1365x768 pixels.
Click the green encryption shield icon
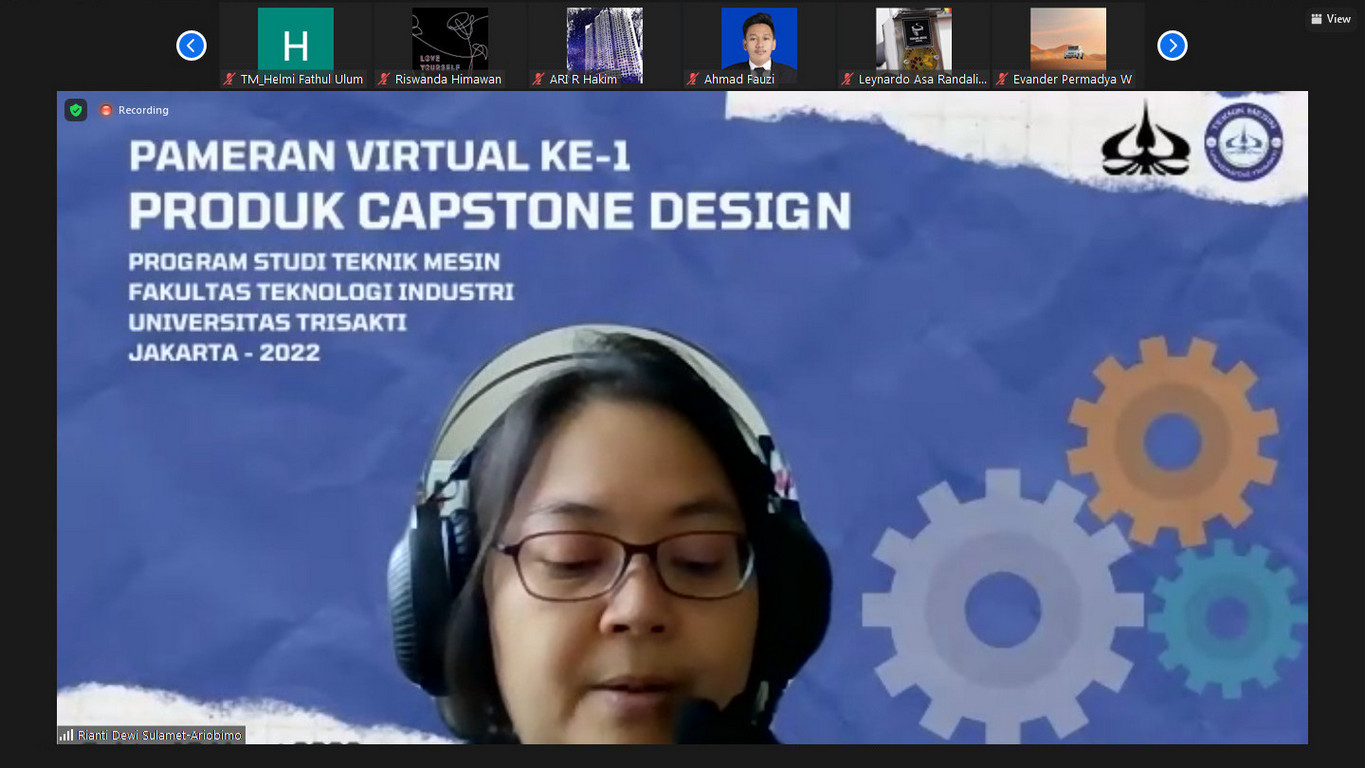pos(76,110)
